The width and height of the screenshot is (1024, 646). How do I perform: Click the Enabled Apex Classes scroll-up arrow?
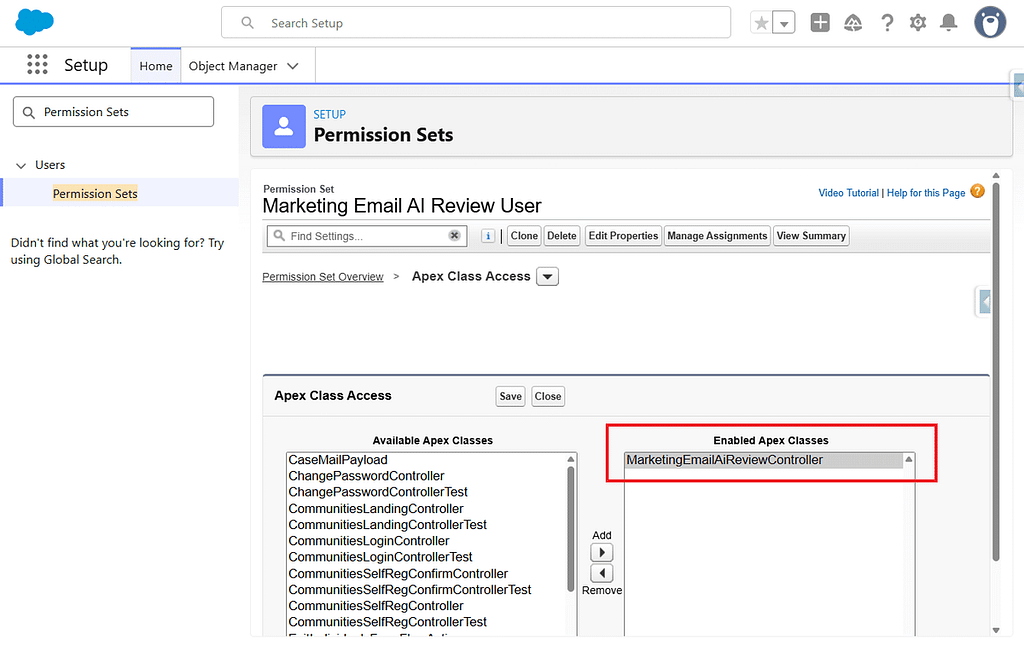point(908,459)
